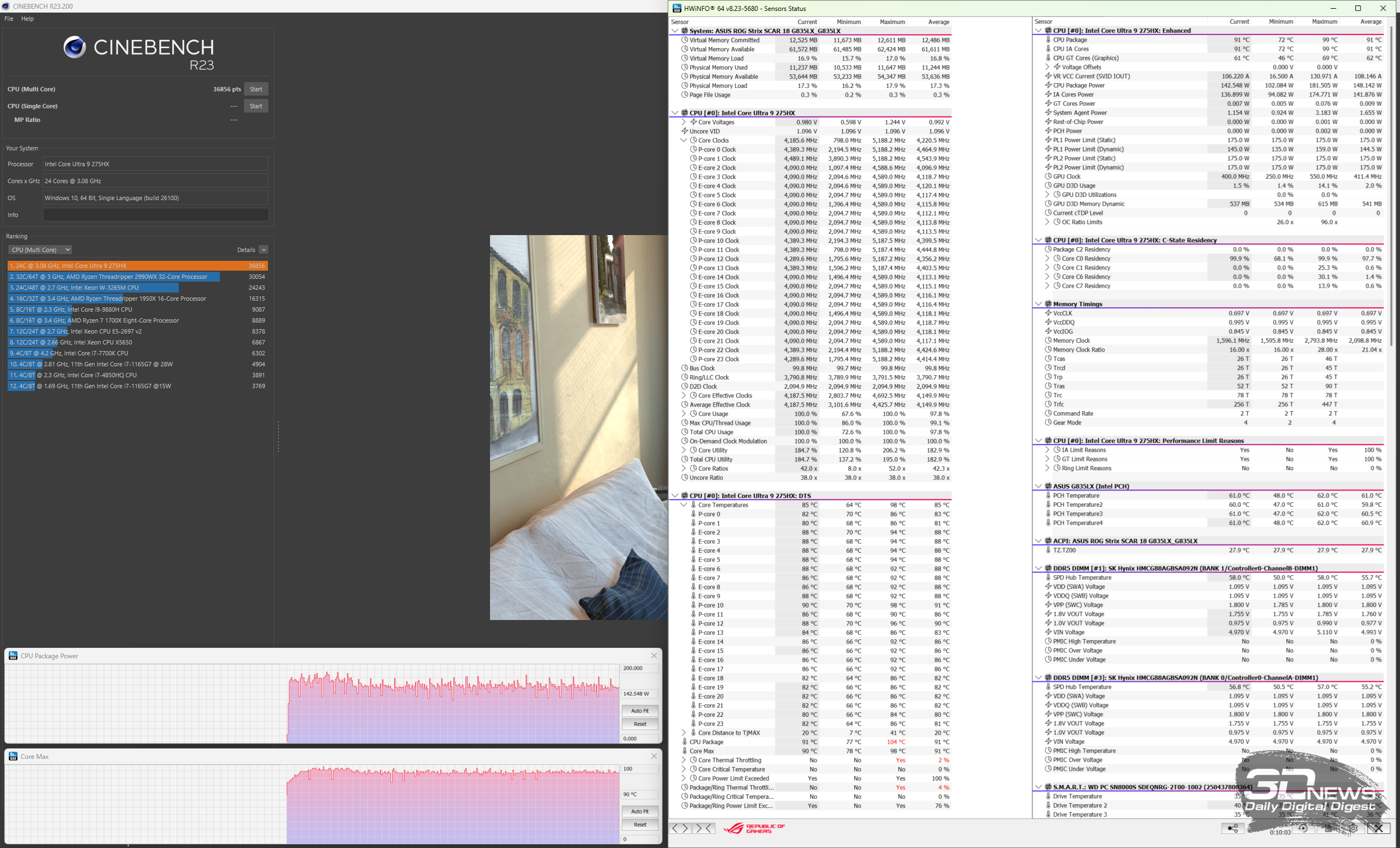The width and height of the screenshot is (1400, 848).
Task: Close the CPU Package Power graph window
Action: [654, 656]
